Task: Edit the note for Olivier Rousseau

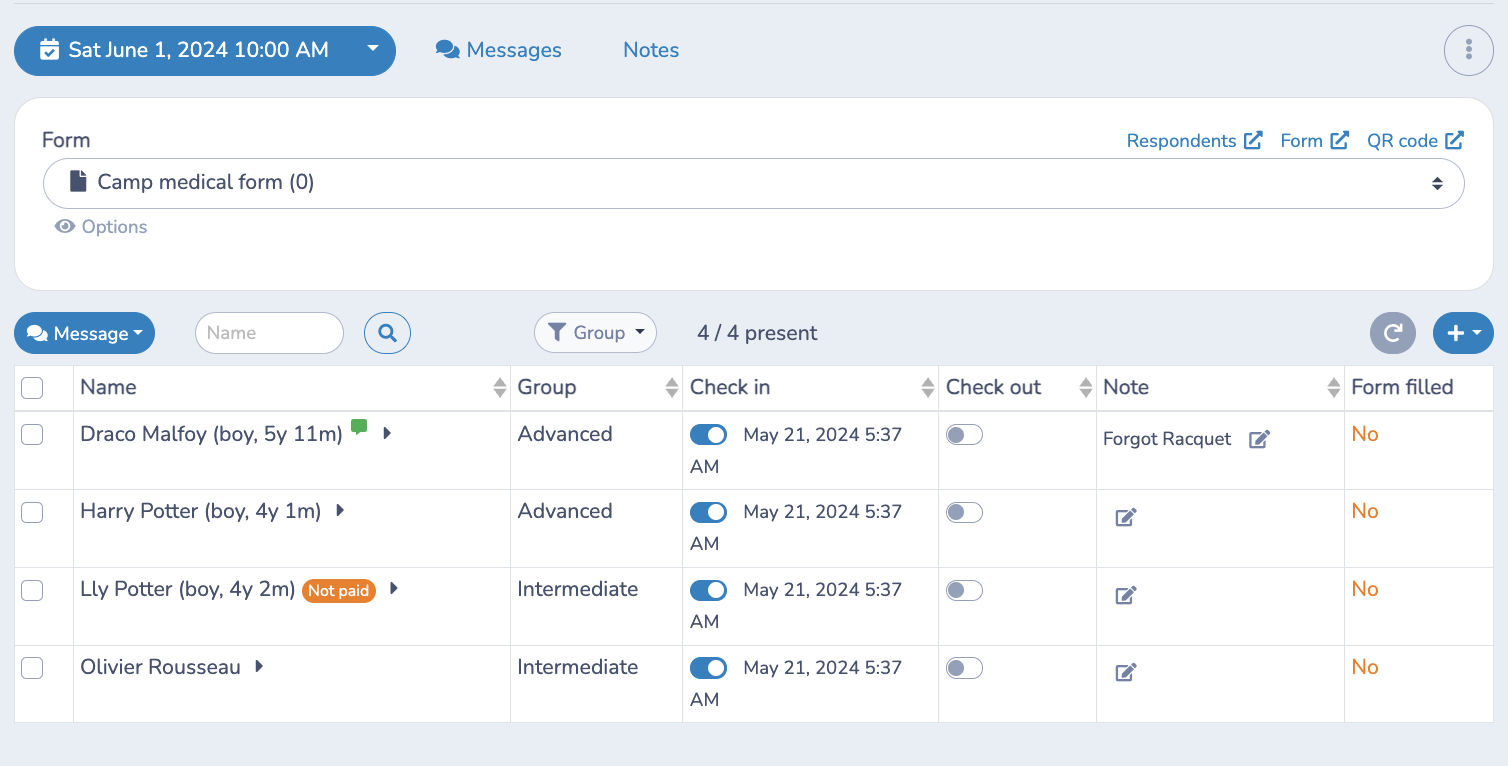Action: point(1126,672)
